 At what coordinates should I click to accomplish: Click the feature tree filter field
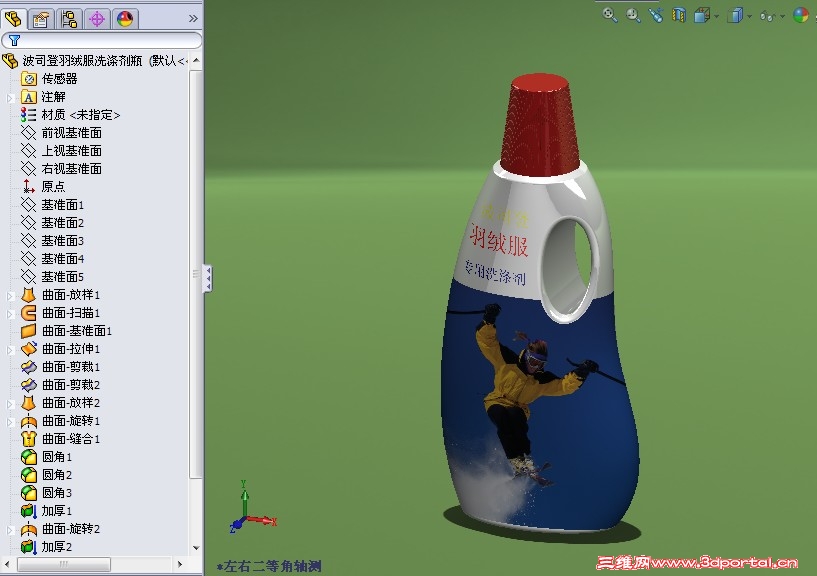(x=102, y=40)
